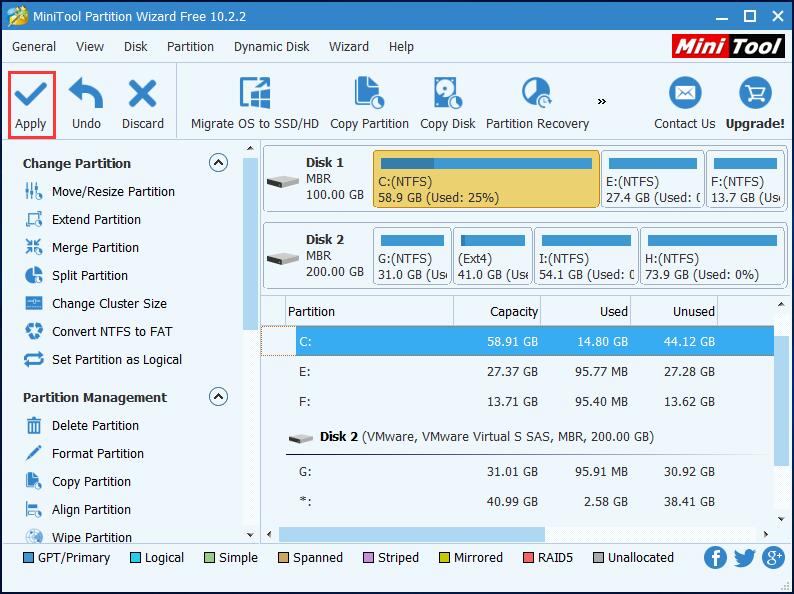Undo the last operation
This screenshot has height=594, width=794.
[x=86, y=105]
